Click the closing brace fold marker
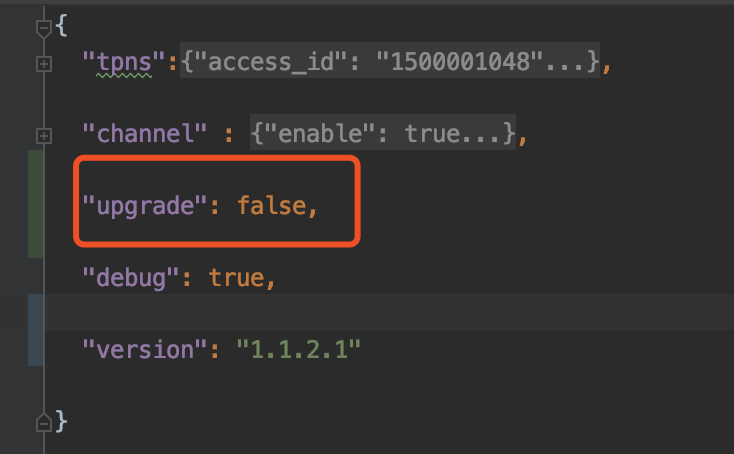 (x=43, y=420)
